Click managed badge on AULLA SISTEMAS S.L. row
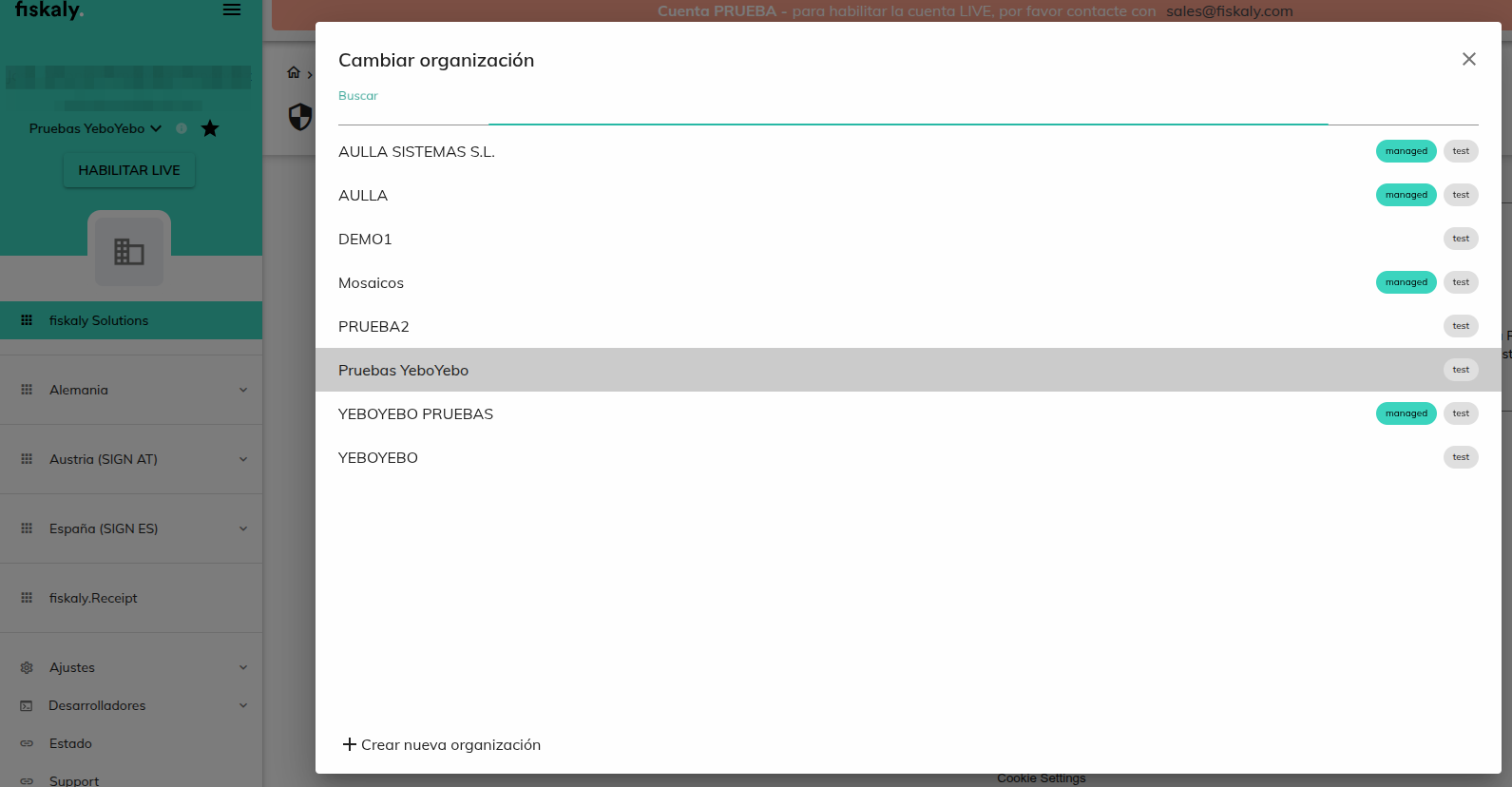 pyautogui.click(x=1407, y=151)
